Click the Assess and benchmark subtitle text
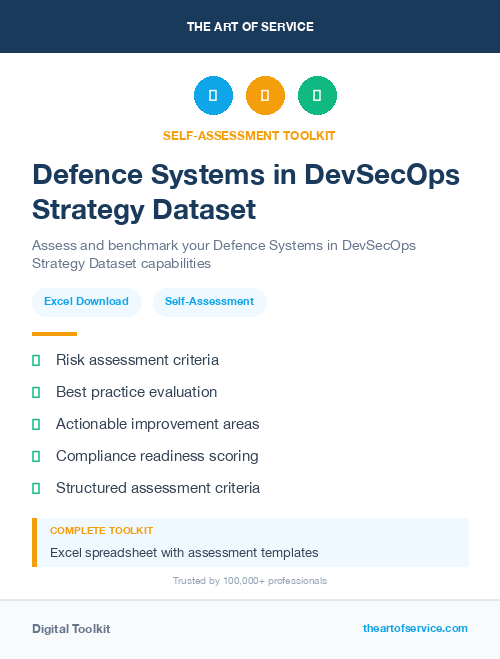Image resolution: width=500 pixels, height=659 pixels. [x=224, y=254]
